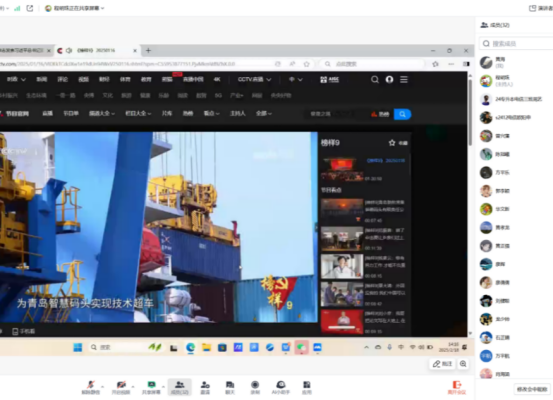Click the browser search box beside address bar
Screen dimensions: 553x400
coord(373,64)
